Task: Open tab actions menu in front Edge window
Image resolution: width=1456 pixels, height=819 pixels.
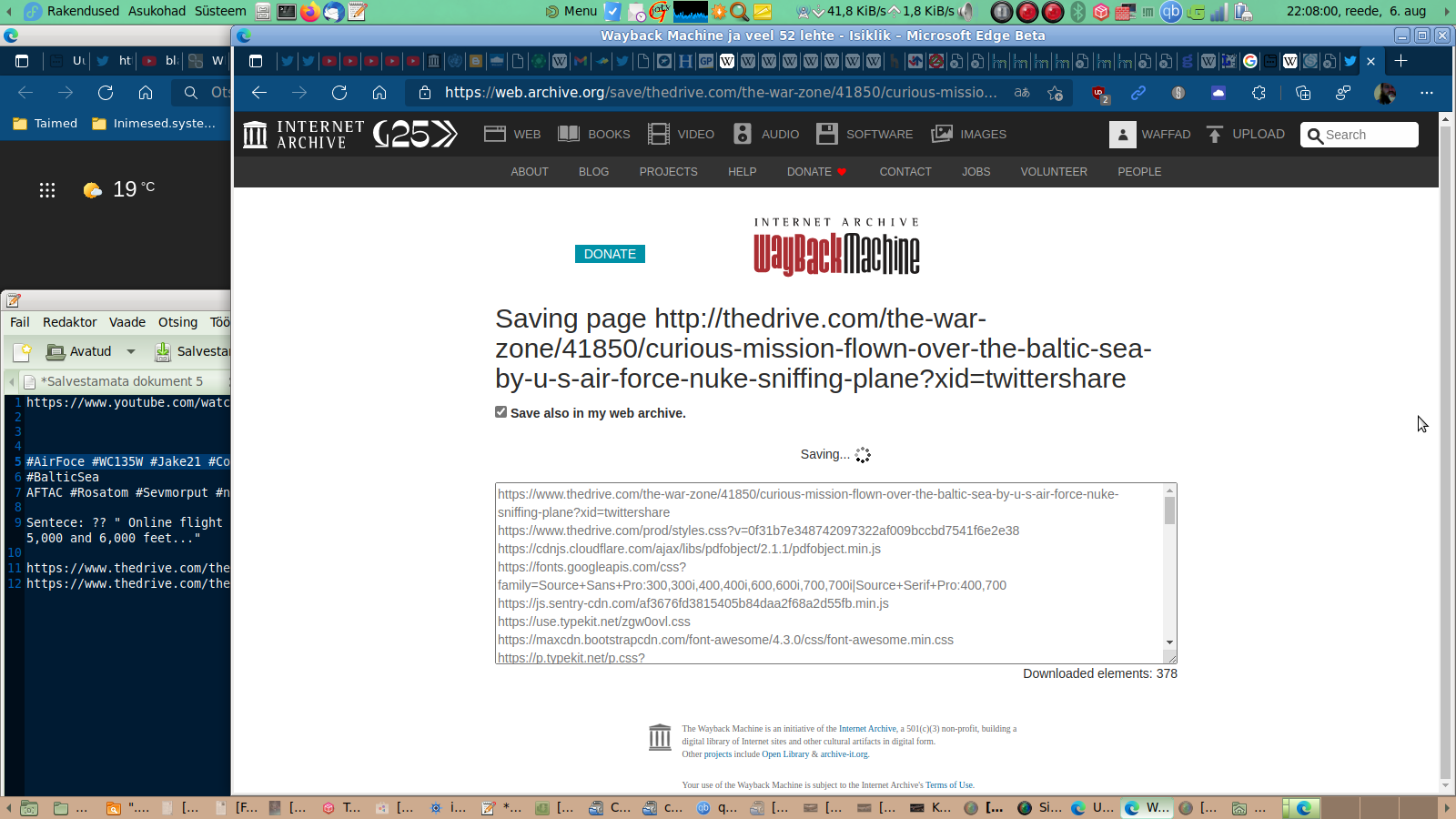Action: (x=256, y=61)
